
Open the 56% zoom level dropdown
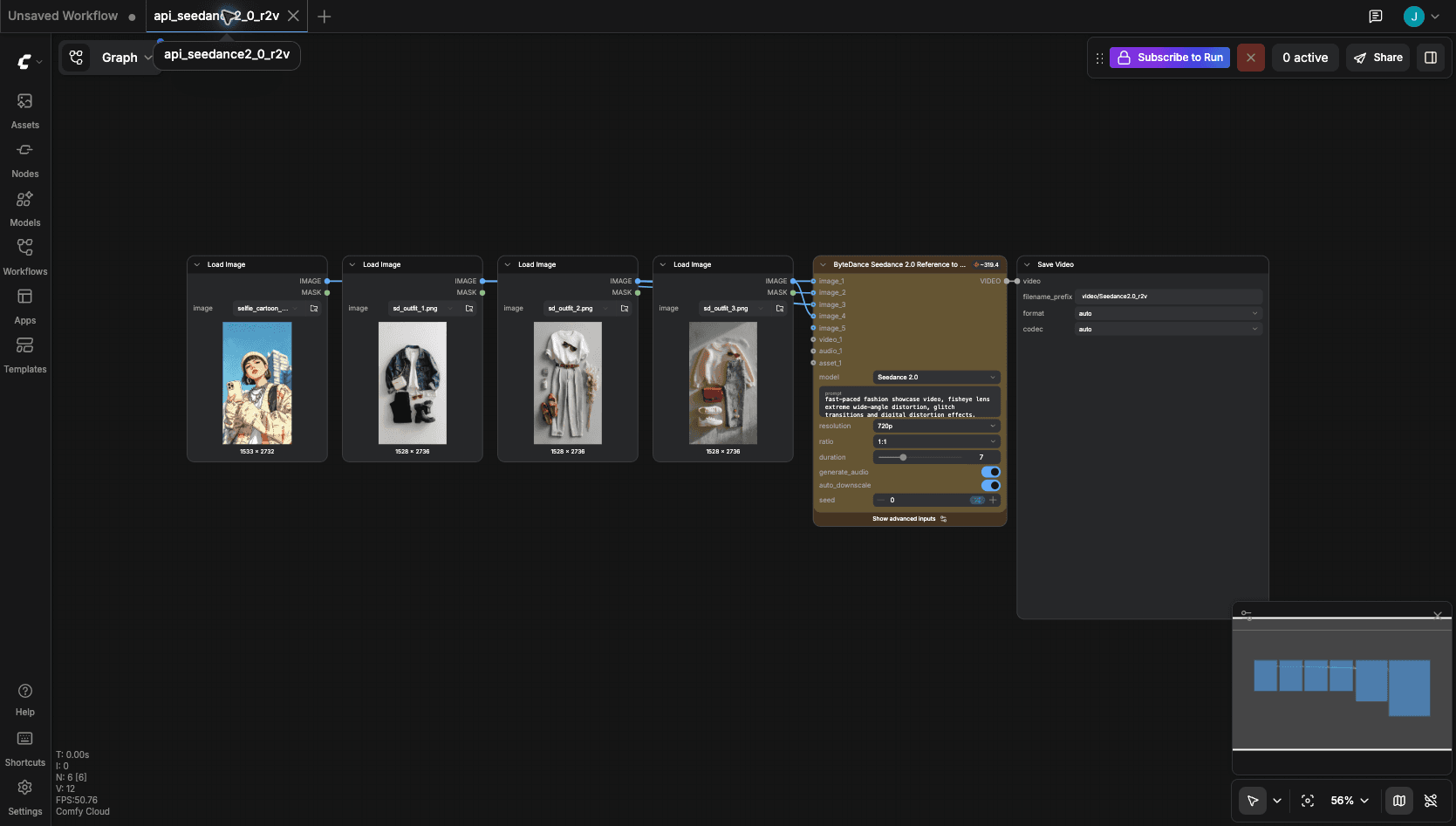[x=1350, y=801]
